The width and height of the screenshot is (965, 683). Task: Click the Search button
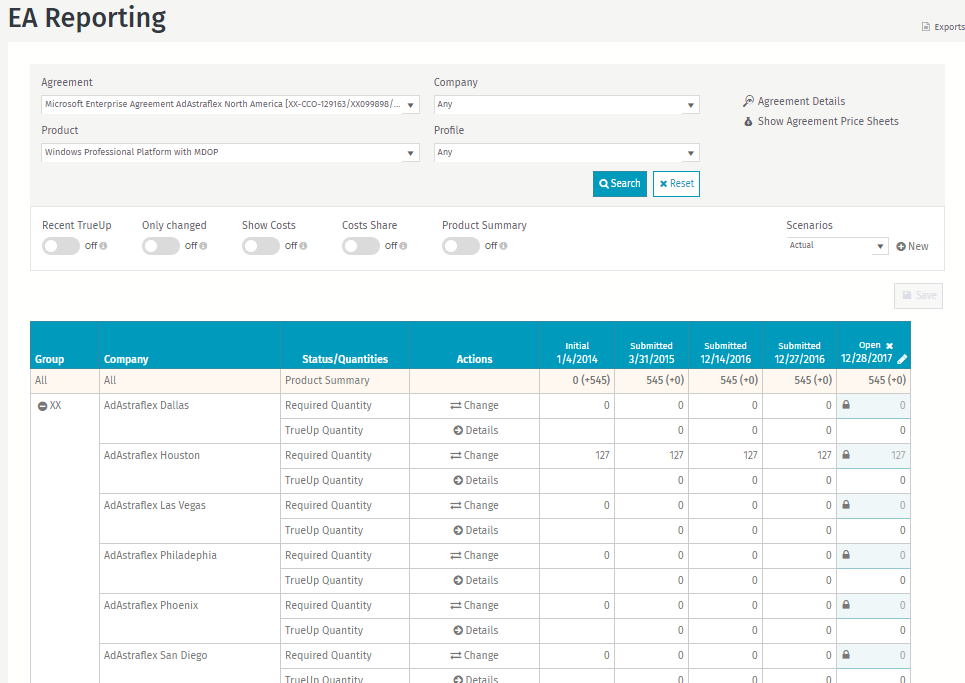pos(619,184)
